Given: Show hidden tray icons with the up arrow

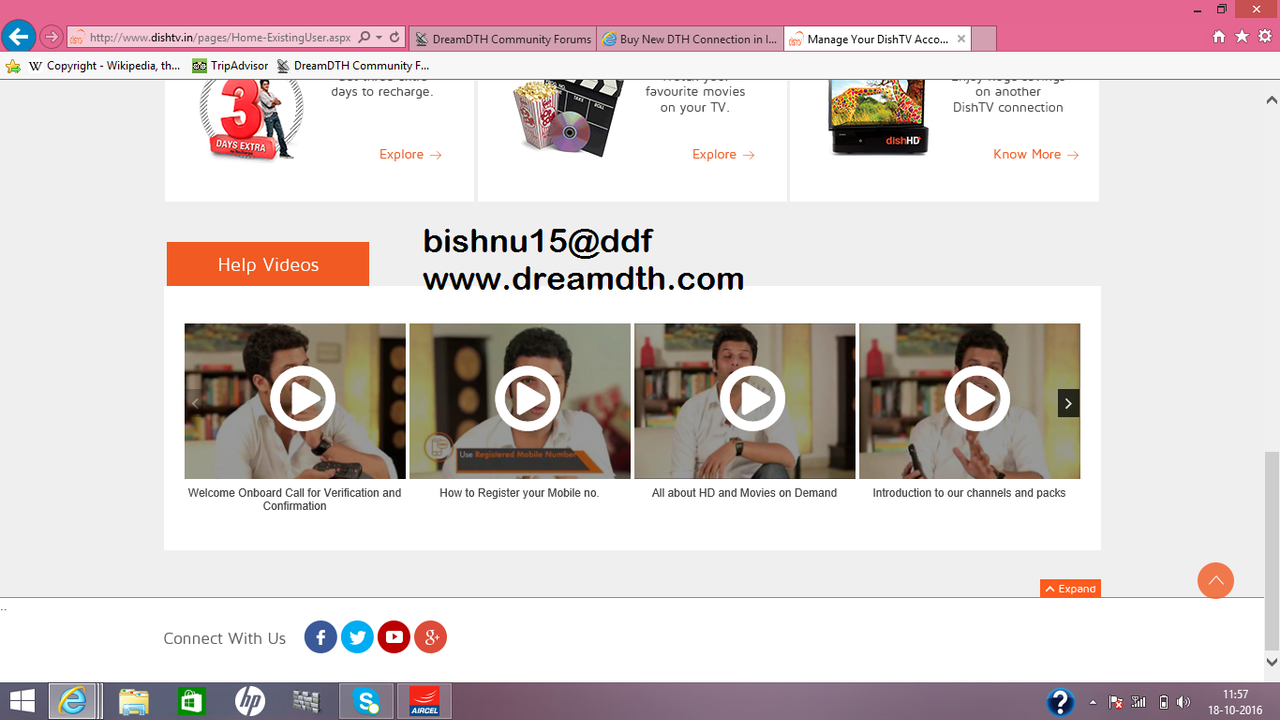Looking at the screenshot, I should [x=1093, y=702].
